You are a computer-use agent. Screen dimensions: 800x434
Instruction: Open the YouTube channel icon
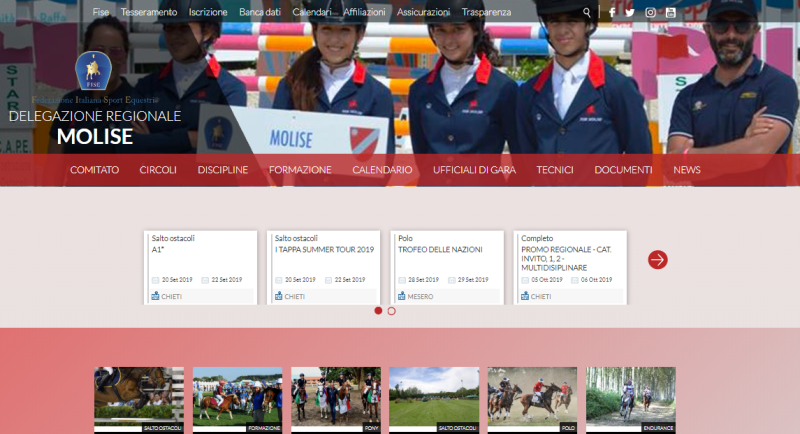[x=671, y=13]
